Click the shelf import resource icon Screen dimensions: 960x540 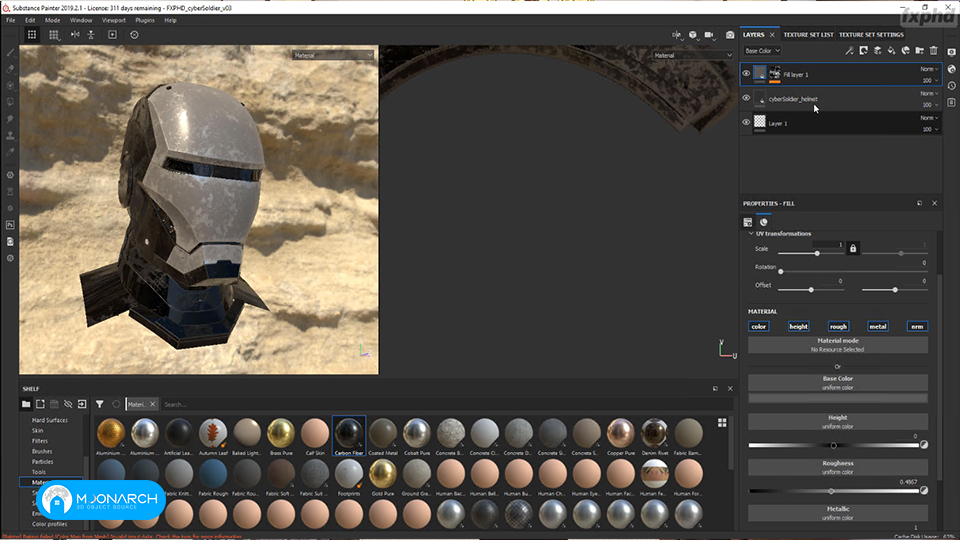tap(82, 404)
